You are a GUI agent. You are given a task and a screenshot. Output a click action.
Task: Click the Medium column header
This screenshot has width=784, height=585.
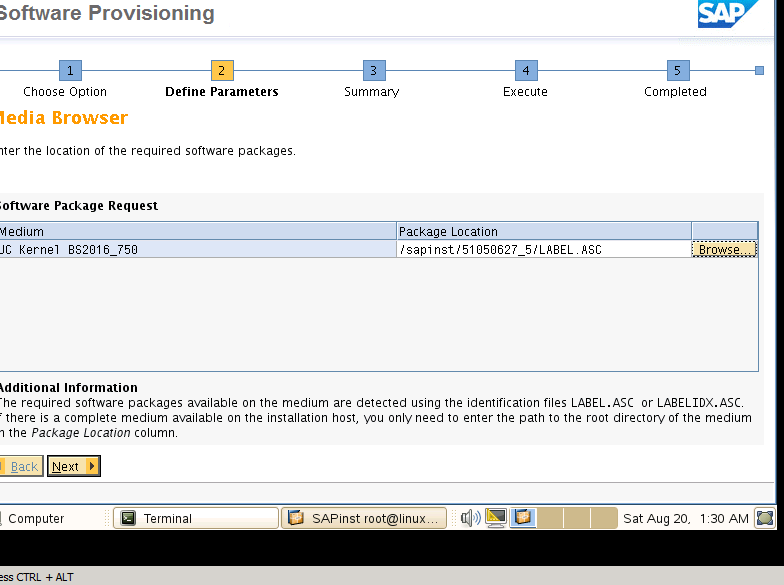pos(198,231)
